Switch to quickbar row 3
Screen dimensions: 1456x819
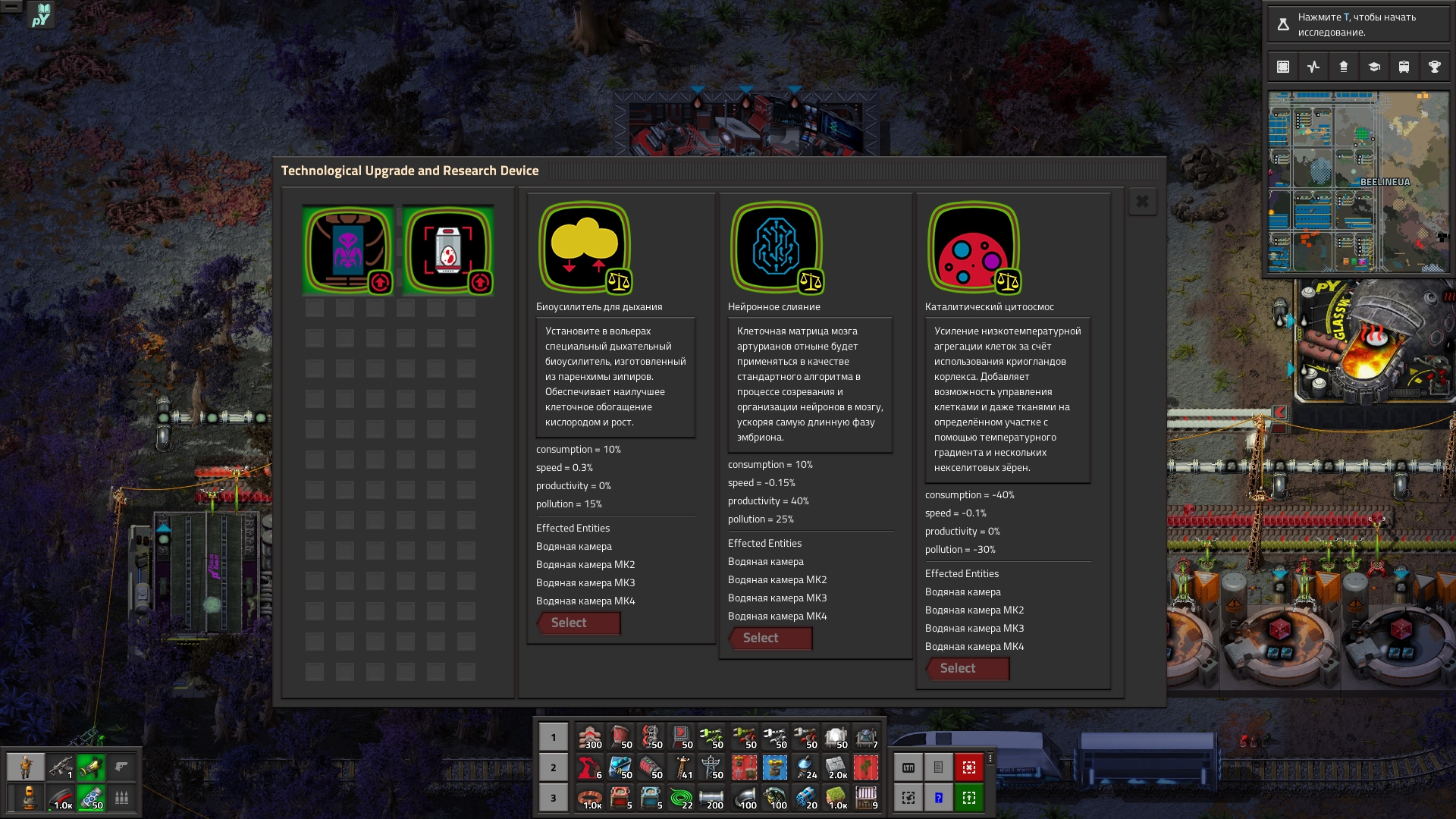click(x=553, y=798)
